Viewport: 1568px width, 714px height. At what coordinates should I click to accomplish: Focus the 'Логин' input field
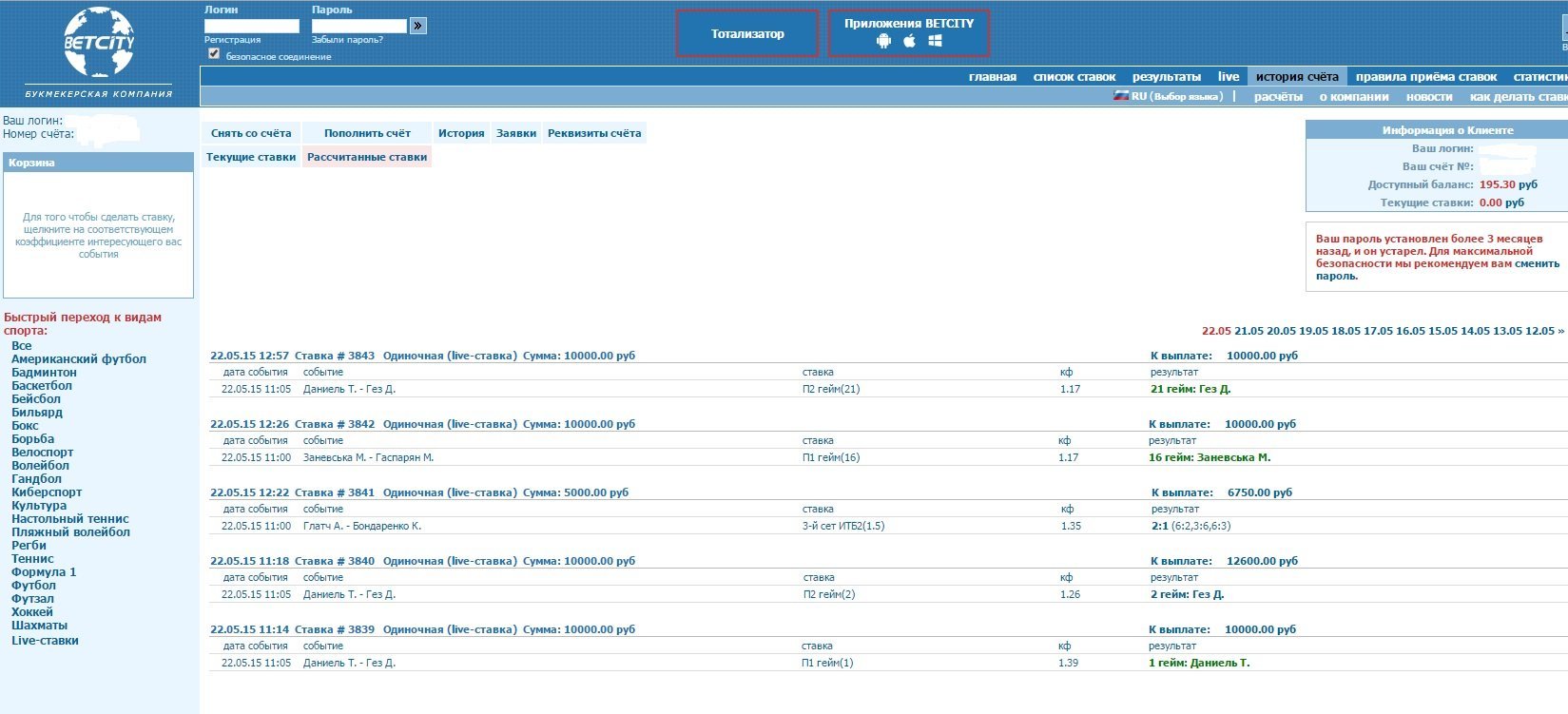pos(252,26)
